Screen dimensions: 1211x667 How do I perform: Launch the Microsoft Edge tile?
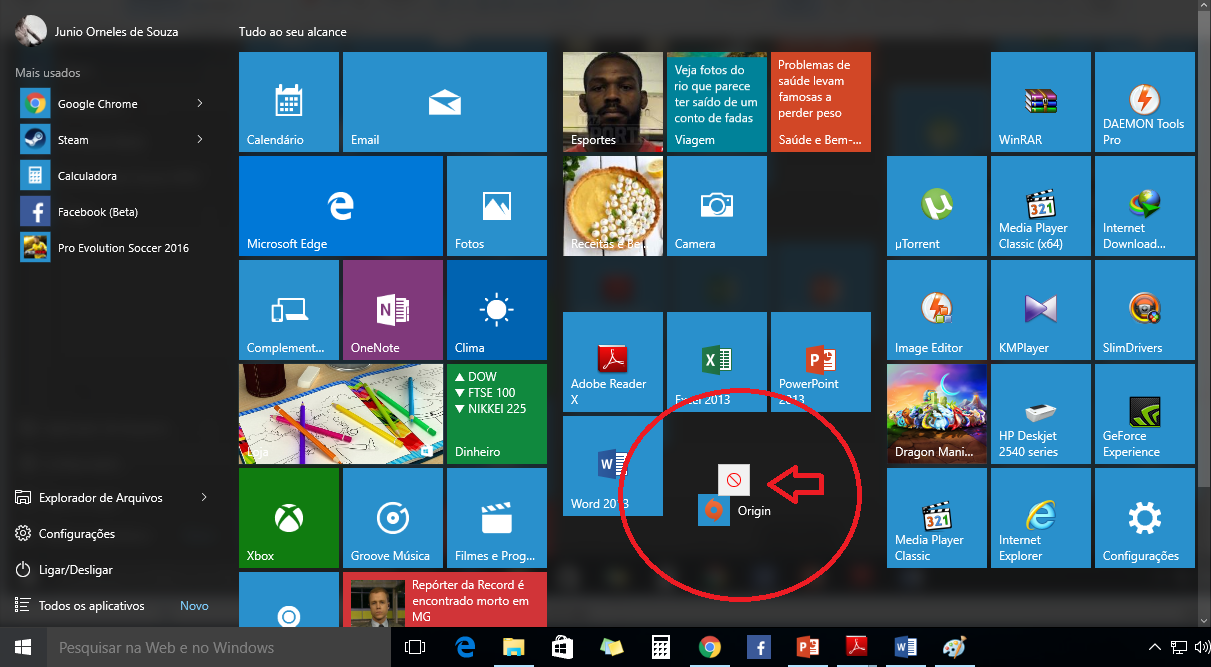[x=341, y=205]
